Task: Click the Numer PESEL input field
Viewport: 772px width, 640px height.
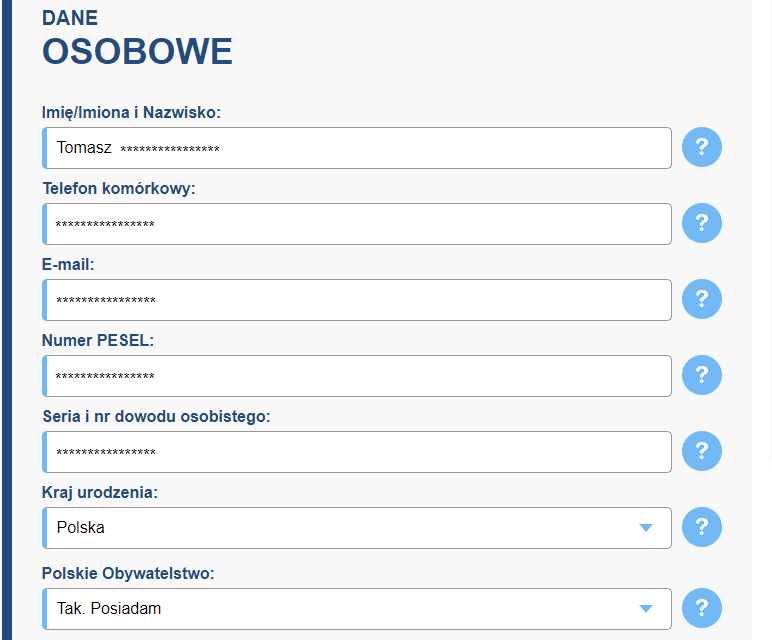Action: click(x=357, y=376)
